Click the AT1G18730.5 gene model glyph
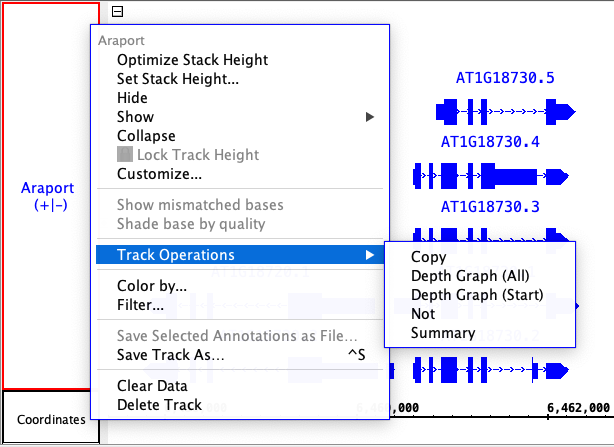This screenshot has width=614, height=447. click(x=506, y=112)
